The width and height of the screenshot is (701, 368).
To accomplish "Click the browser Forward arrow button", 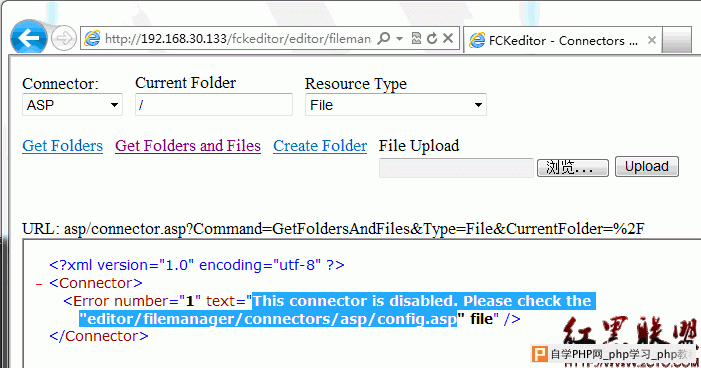I will click(63, 39).
